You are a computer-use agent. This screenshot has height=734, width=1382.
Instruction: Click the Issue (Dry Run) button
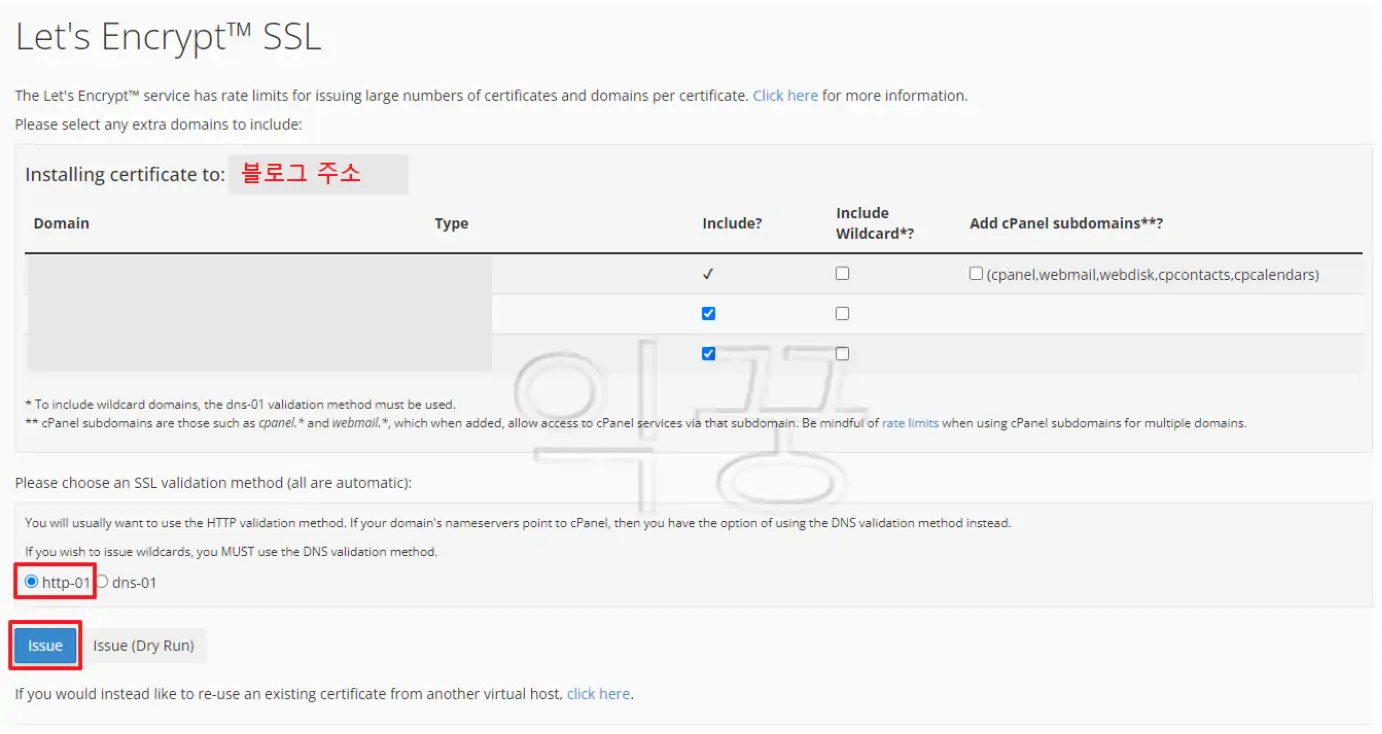click(x=145, y=644)
